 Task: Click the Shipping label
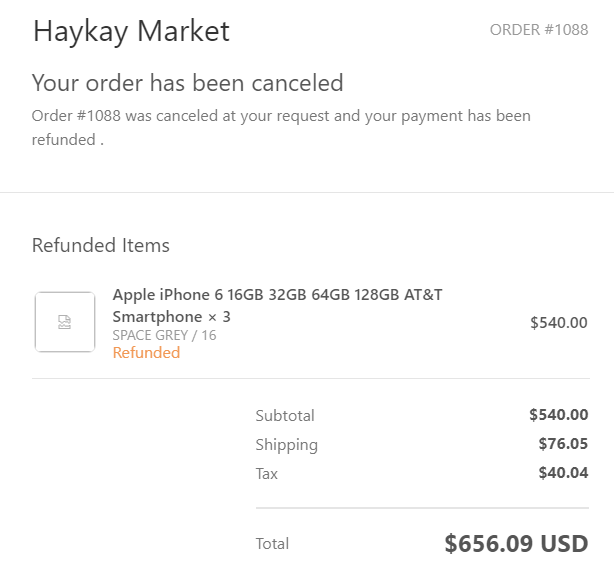click(286, 444)
